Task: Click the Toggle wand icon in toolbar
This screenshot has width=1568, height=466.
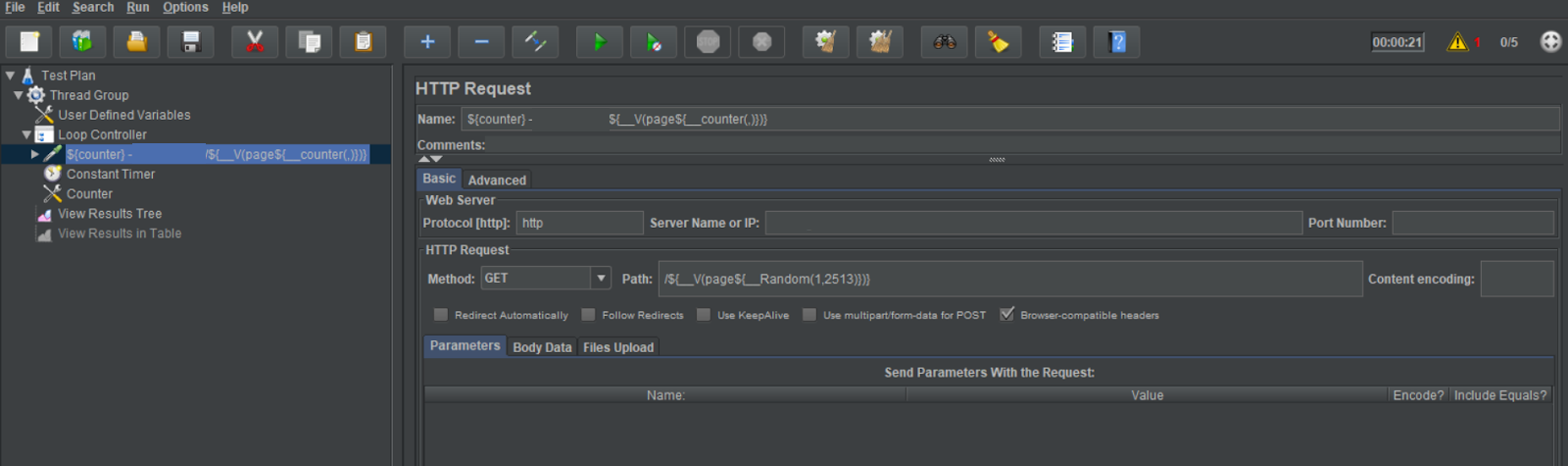Action: [535, 42]
